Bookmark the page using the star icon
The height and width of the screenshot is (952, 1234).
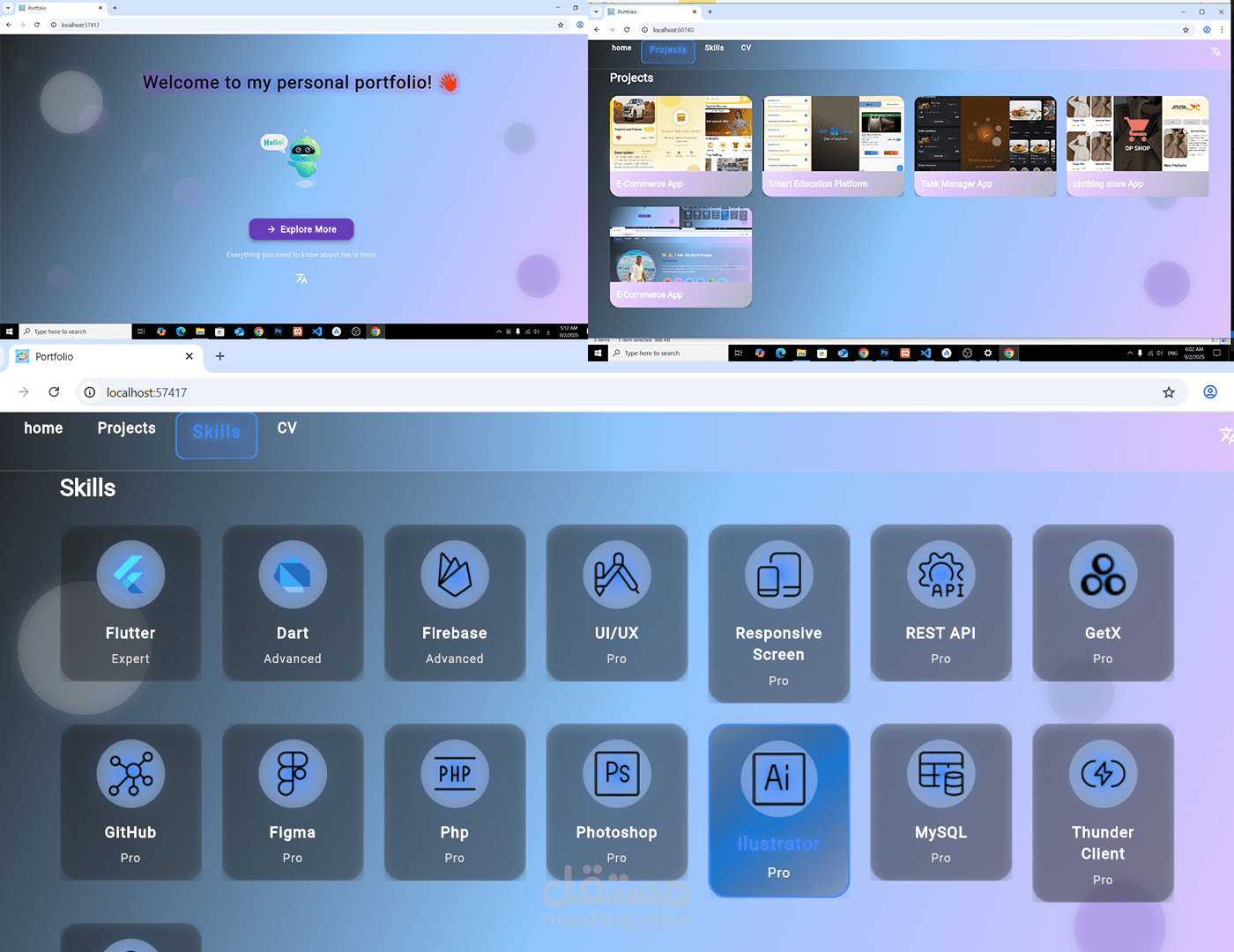coord(1168,392)
